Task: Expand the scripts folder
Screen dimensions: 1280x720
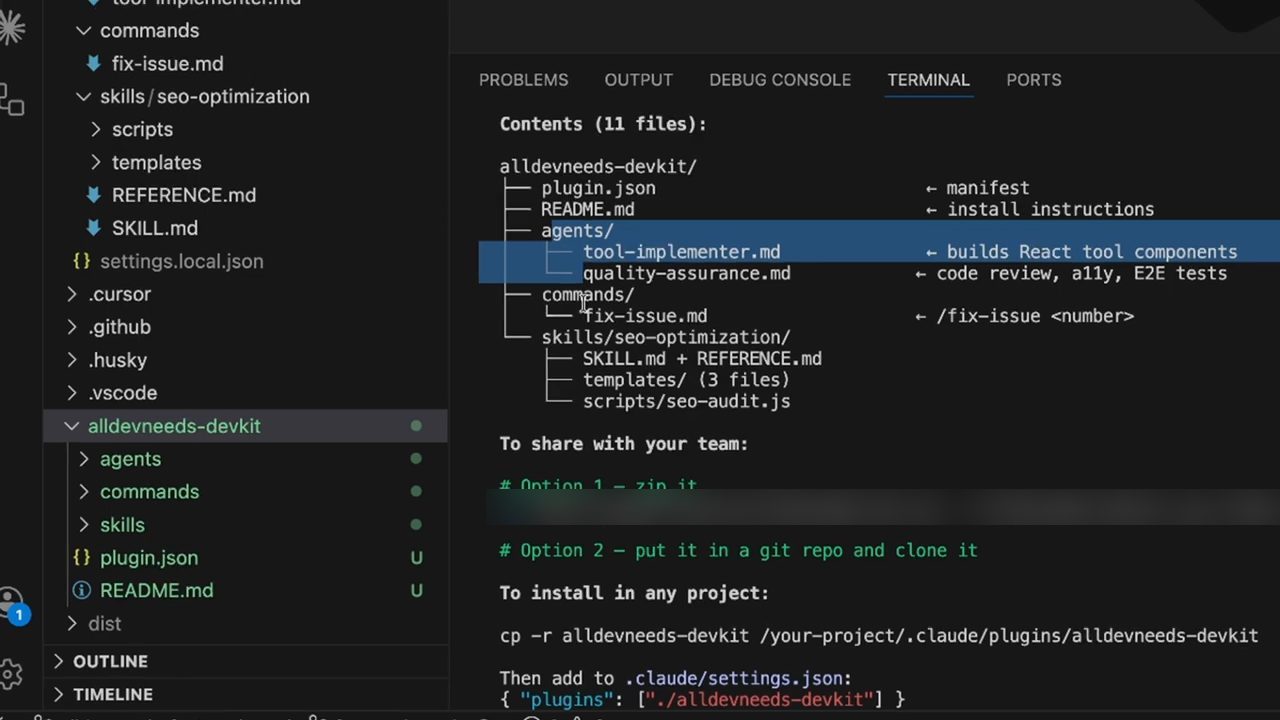Action: tap(96, 129)
